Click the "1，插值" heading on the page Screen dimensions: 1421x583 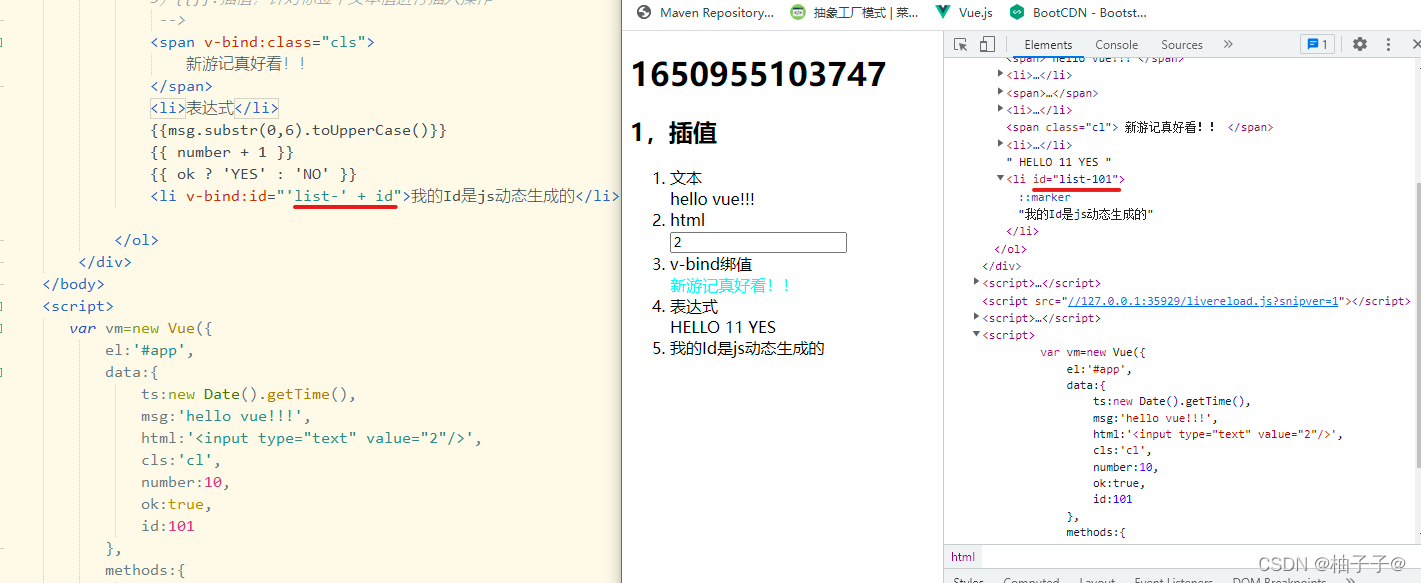[x=674, y=133]
